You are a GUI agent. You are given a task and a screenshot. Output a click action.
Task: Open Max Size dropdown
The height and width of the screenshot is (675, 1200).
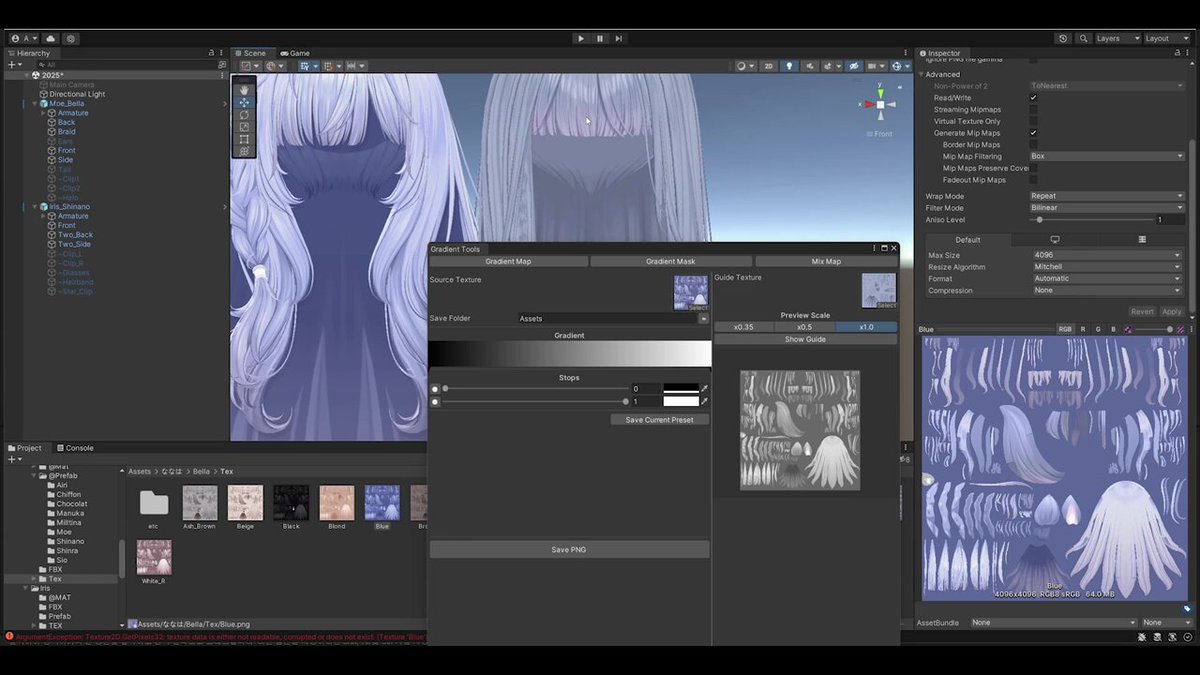pos(1107,255)
